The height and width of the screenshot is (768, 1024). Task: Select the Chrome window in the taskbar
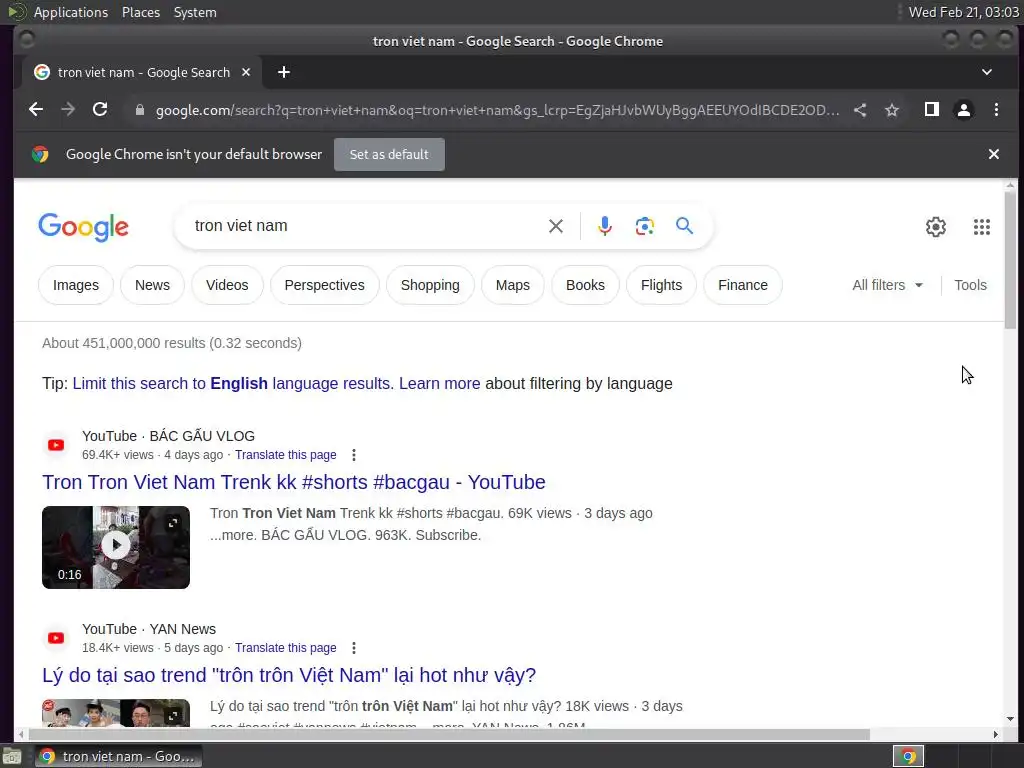coord(118,756)
